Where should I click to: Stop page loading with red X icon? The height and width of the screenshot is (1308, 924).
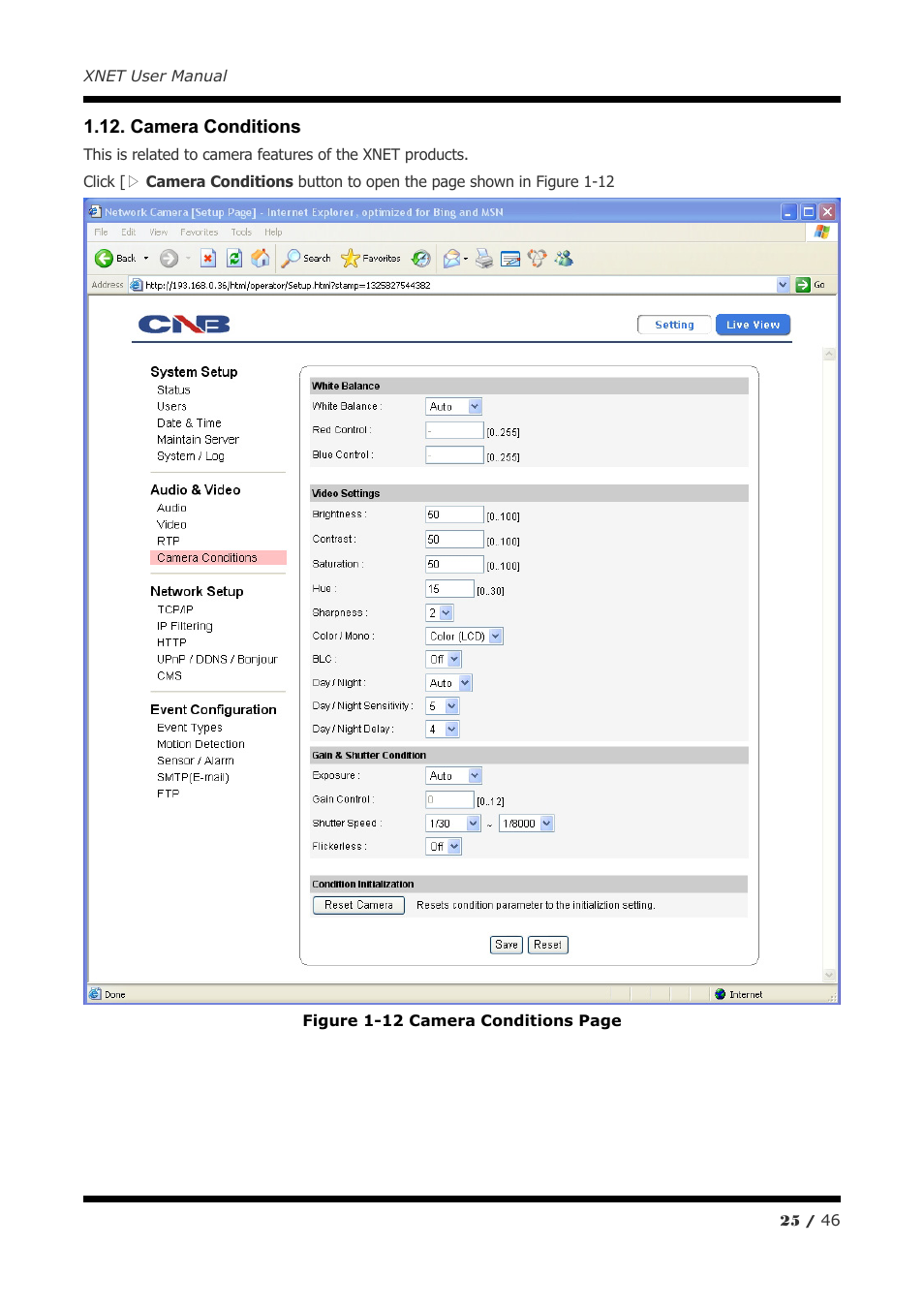[208, 259]
